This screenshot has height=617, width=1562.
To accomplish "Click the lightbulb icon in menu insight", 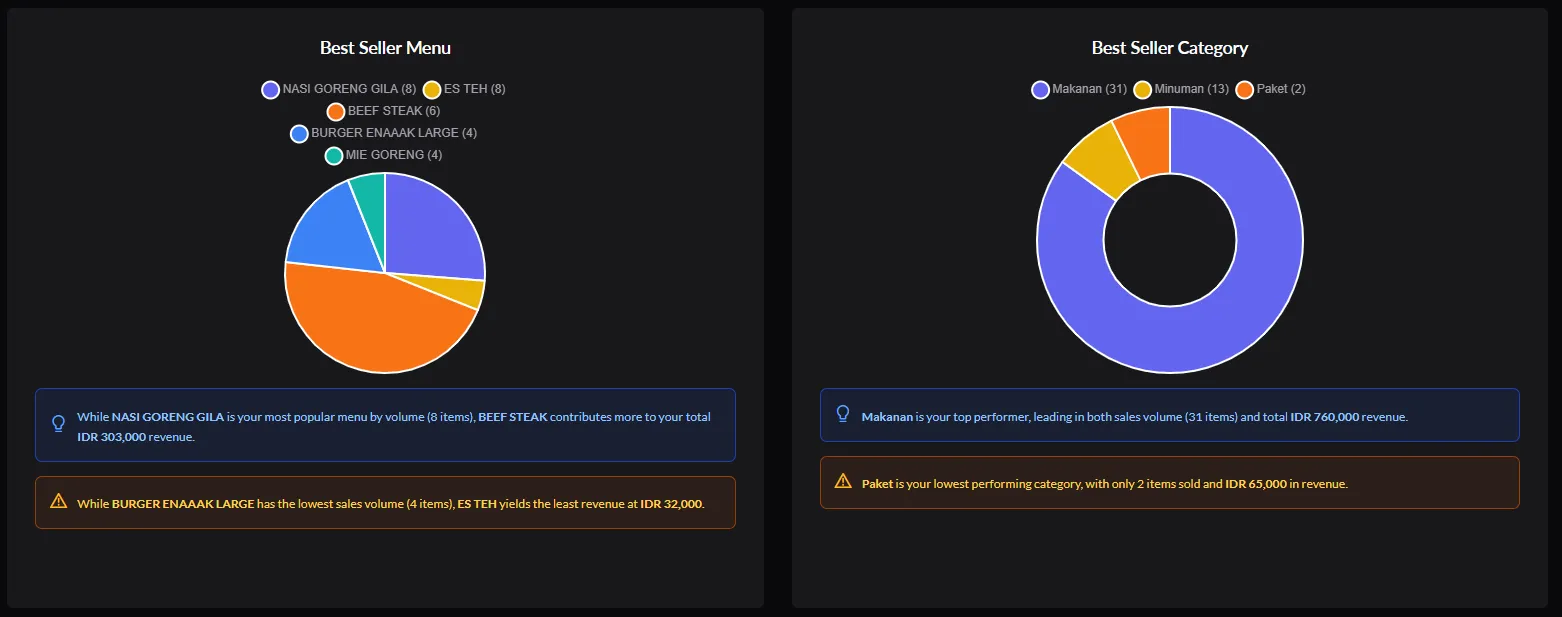I will (58, 424).
